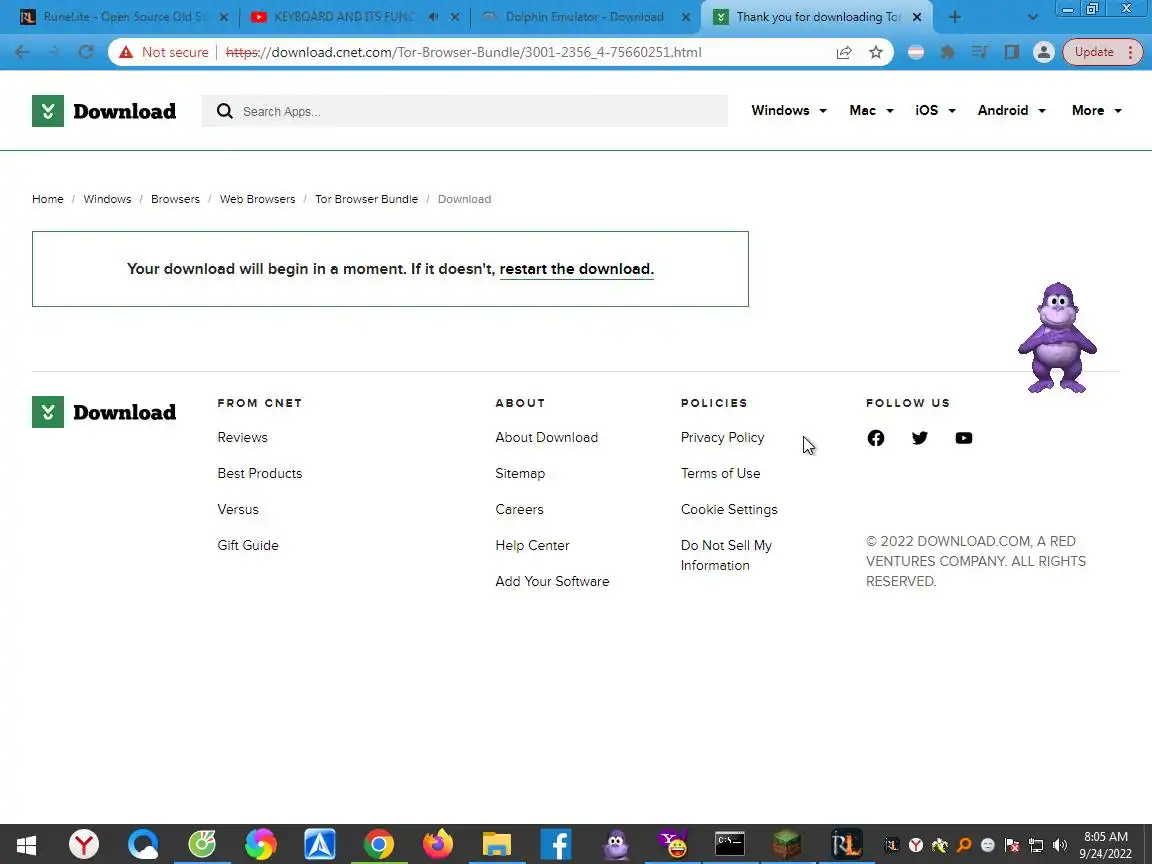Open the Privacy Policy link
Image resolution: width=1152 pixels, height=864 pixels.
click(722, 437)
